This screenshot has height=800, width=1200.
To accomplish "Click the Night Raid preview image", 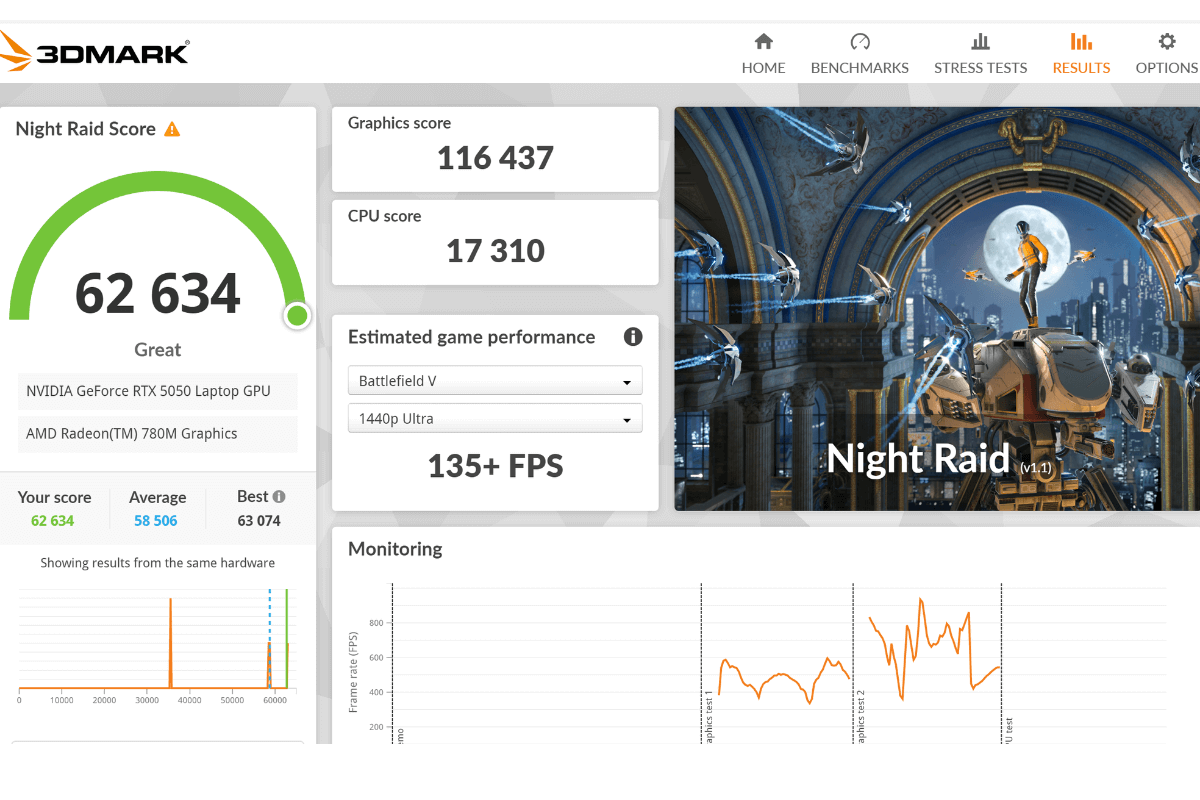I will coord(936,308).
